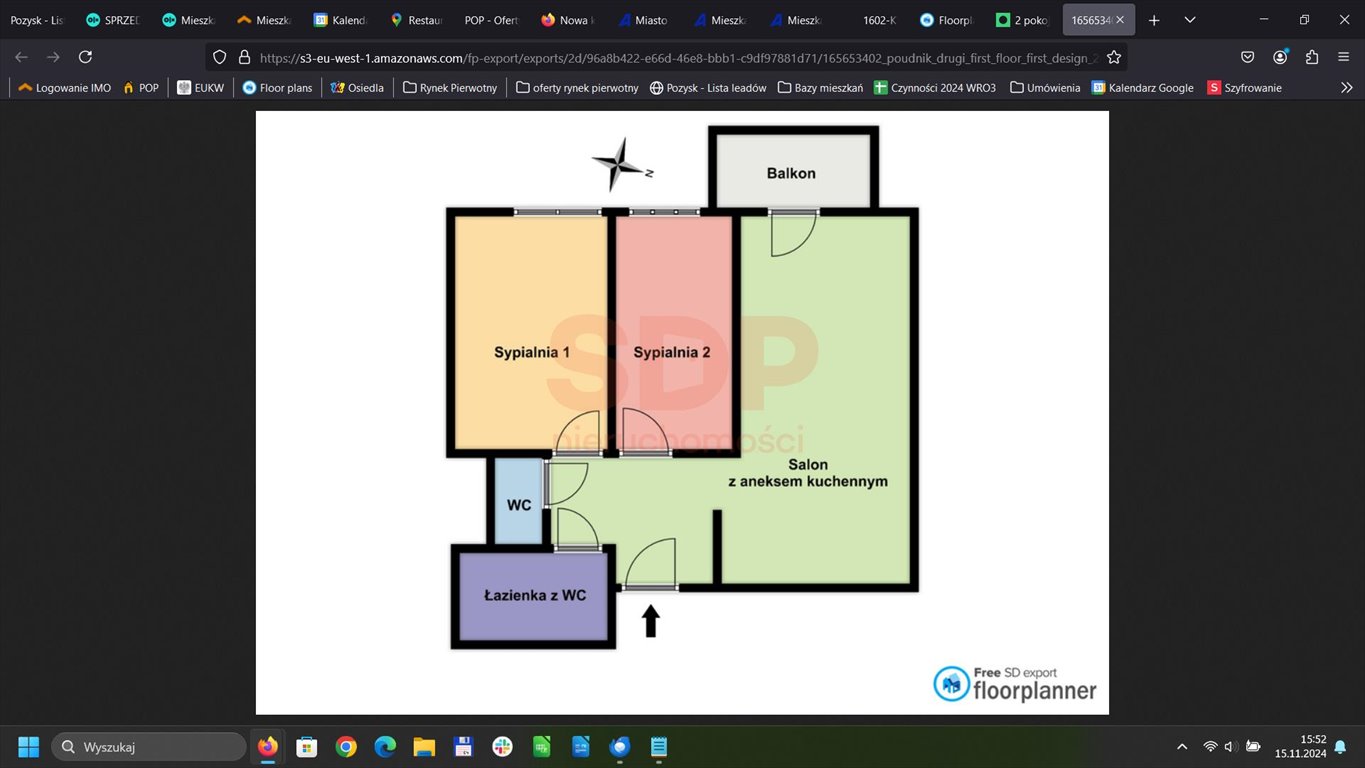Viewport: 1365px width, 768px height.
Task: Open the Firefox account menu
Action: 1280,57
